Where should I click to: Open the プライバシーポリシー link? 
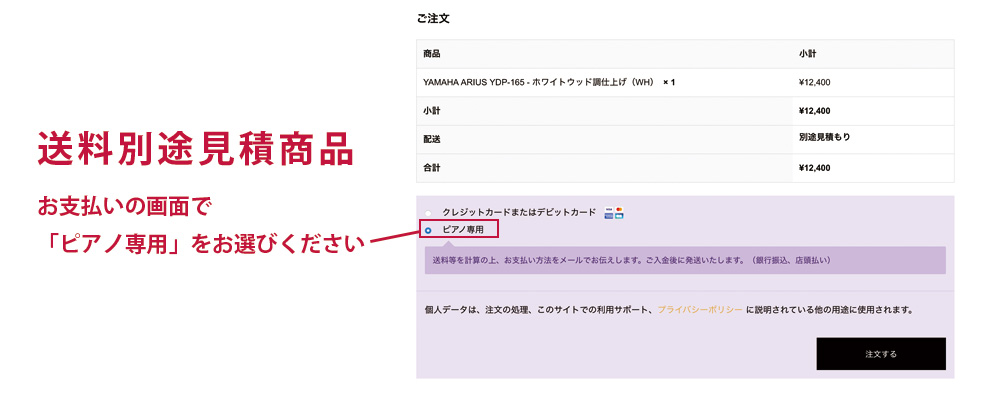click(x=700, y=310)
